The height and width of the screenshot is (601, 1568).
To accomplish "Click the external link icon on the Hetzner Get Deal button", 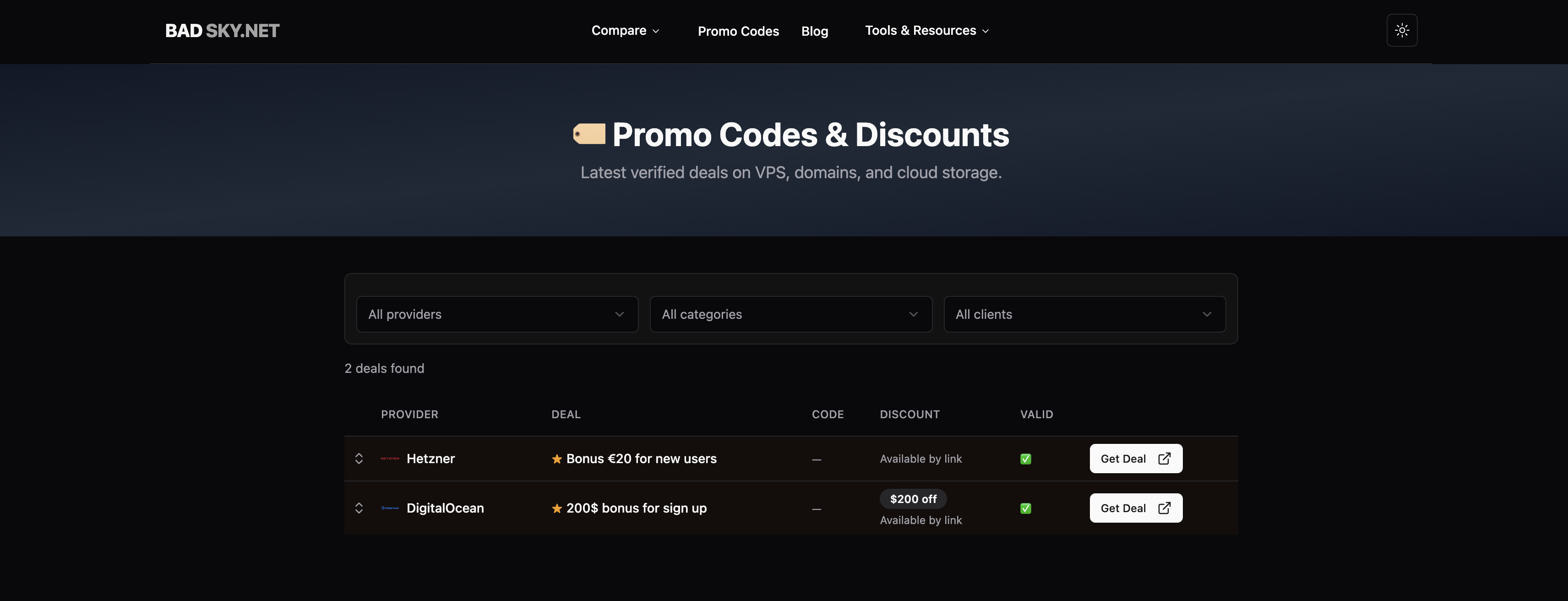I will point(1164,459).
